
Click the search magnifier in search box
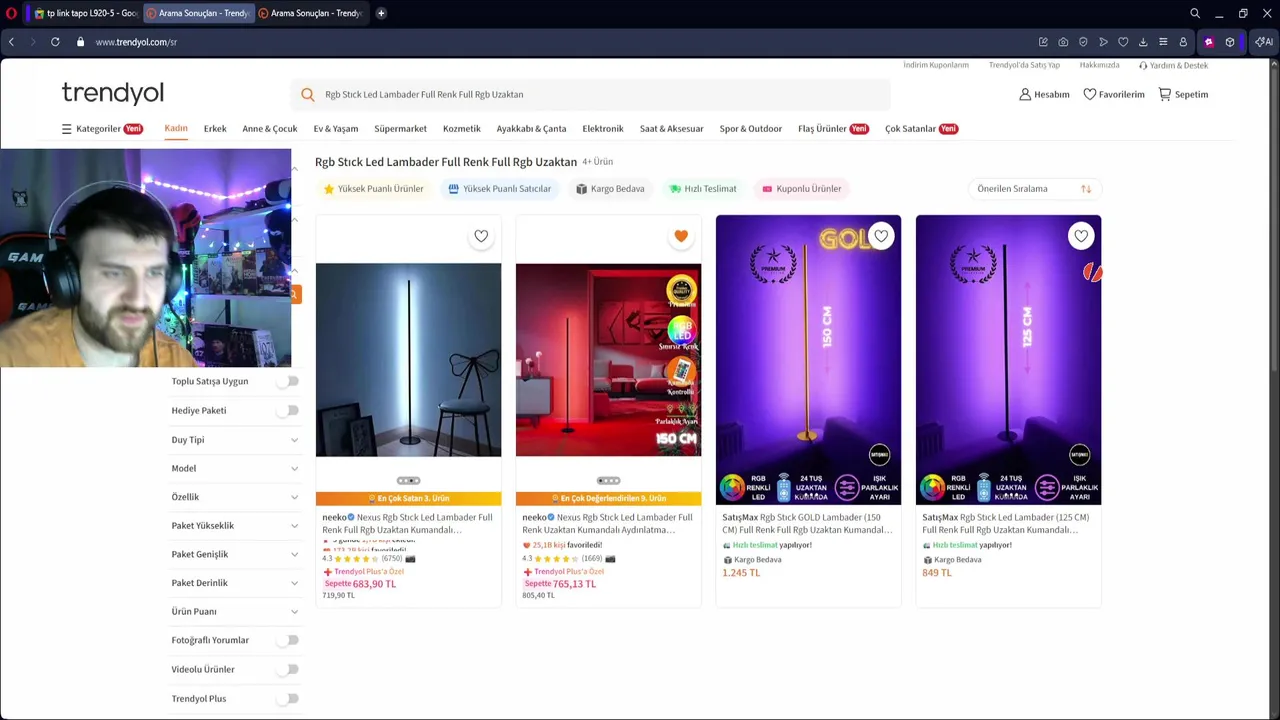(x=307, y=94)
